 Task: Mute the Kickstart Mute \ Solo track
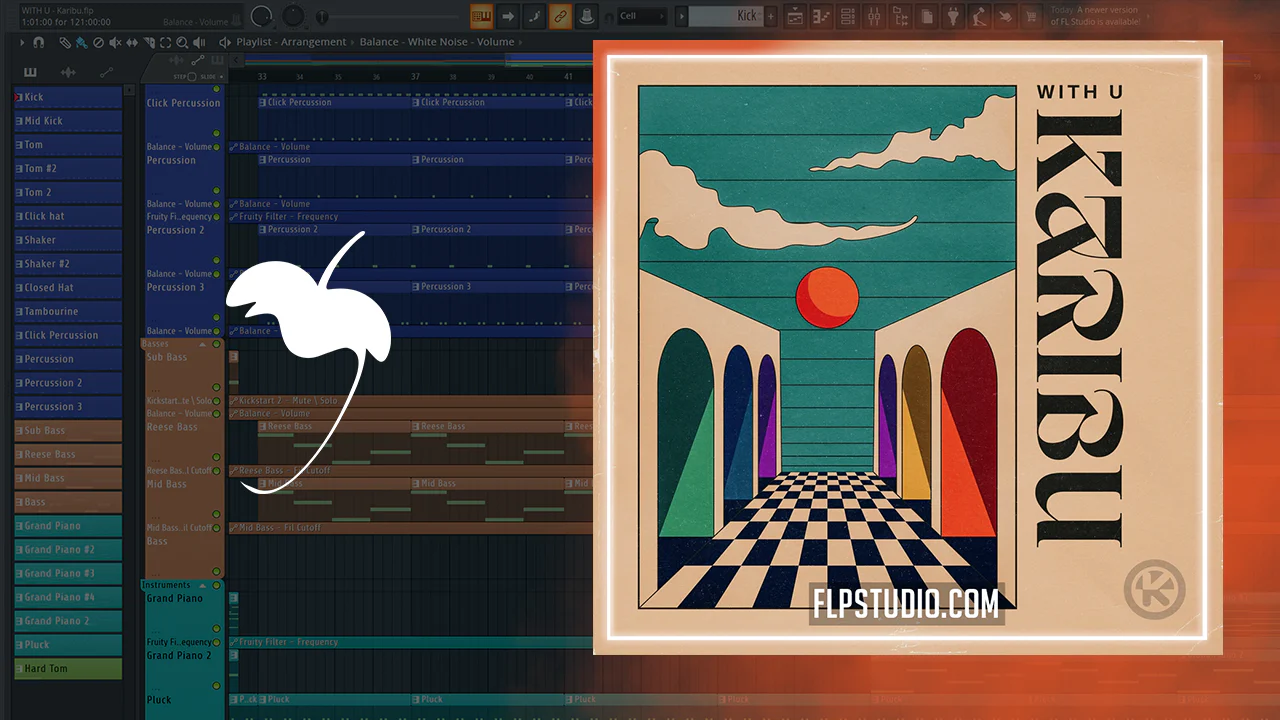[x=216, y=401]
